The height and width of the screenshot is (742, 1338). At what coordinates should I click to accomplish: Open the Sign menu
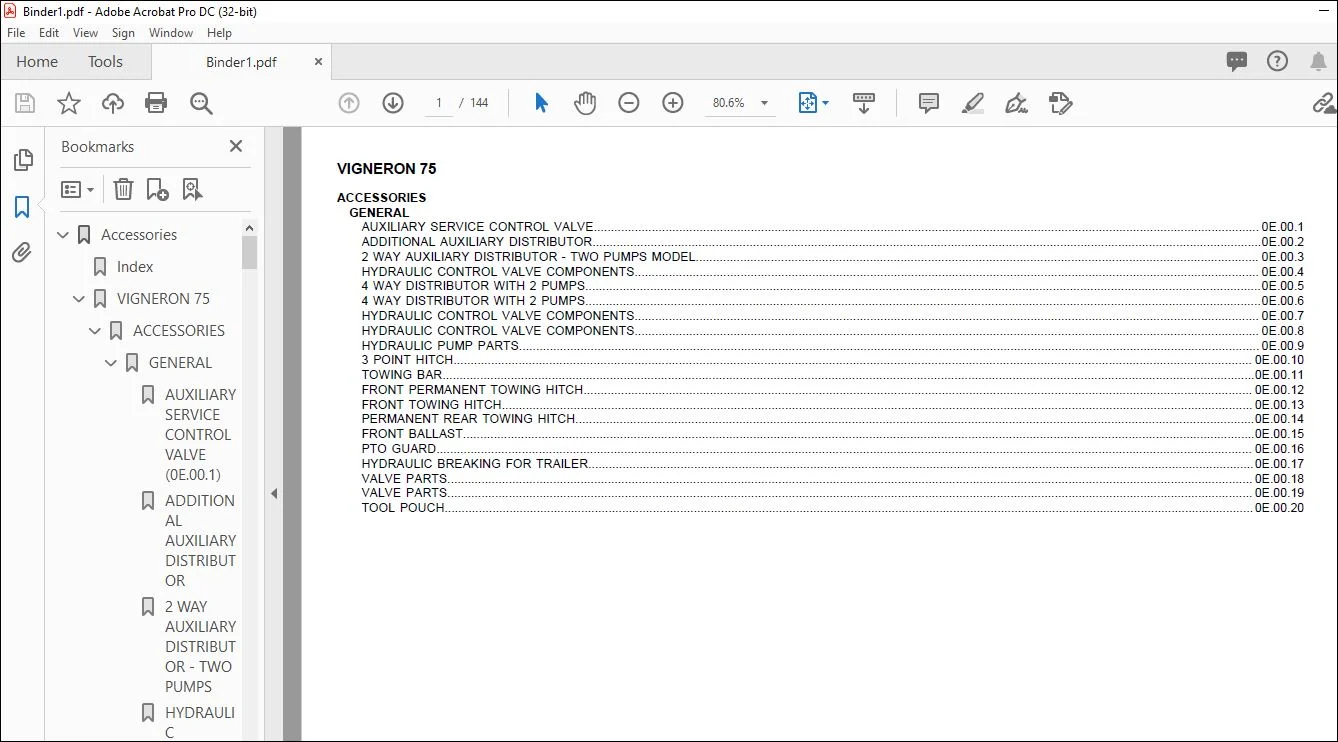click(x=123, y=33)
